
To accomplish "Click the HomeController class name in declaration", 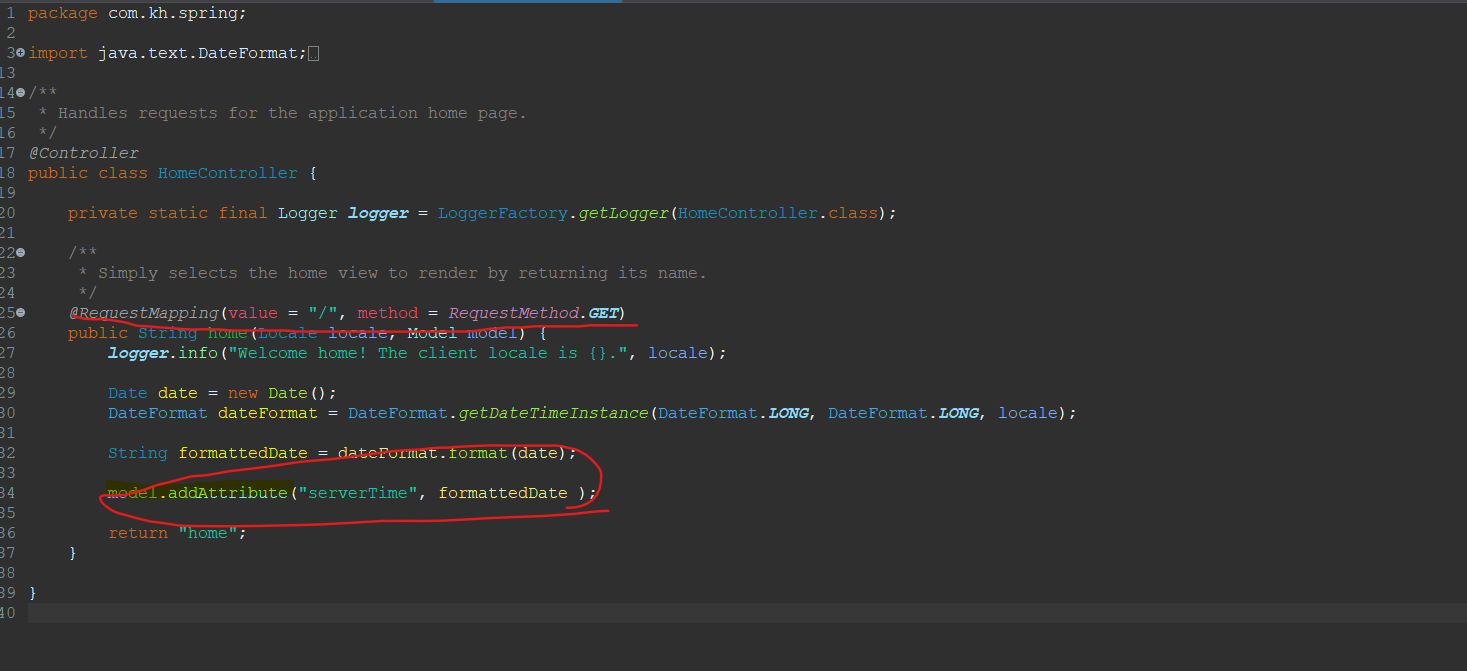I will click(228, 173).
